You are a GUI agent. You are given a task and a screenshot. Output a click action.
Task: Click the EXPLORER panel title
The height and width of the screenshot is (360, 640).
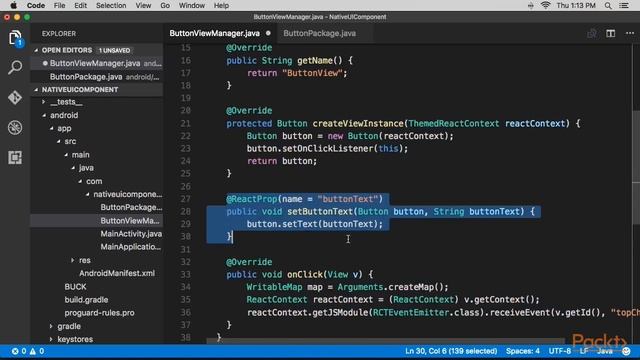(x=59, y=33)
